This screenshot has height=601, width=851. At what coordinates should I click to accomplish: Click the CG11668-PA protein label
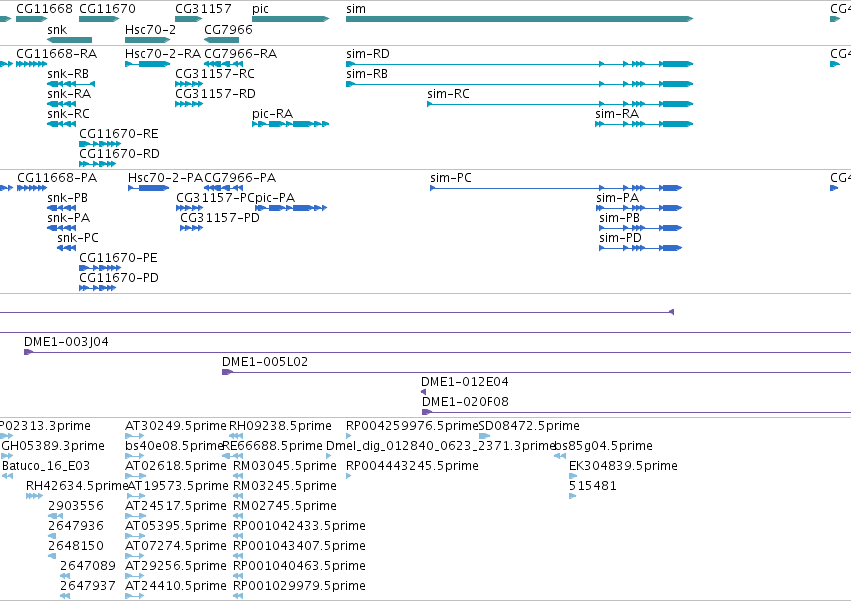coord(57,178)
